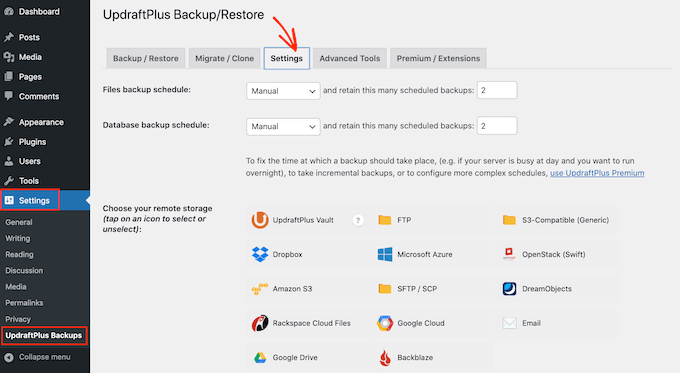This screenshot has width=680, height=373.
Task: Click the database retained backups number field
Action: point(497,126)
